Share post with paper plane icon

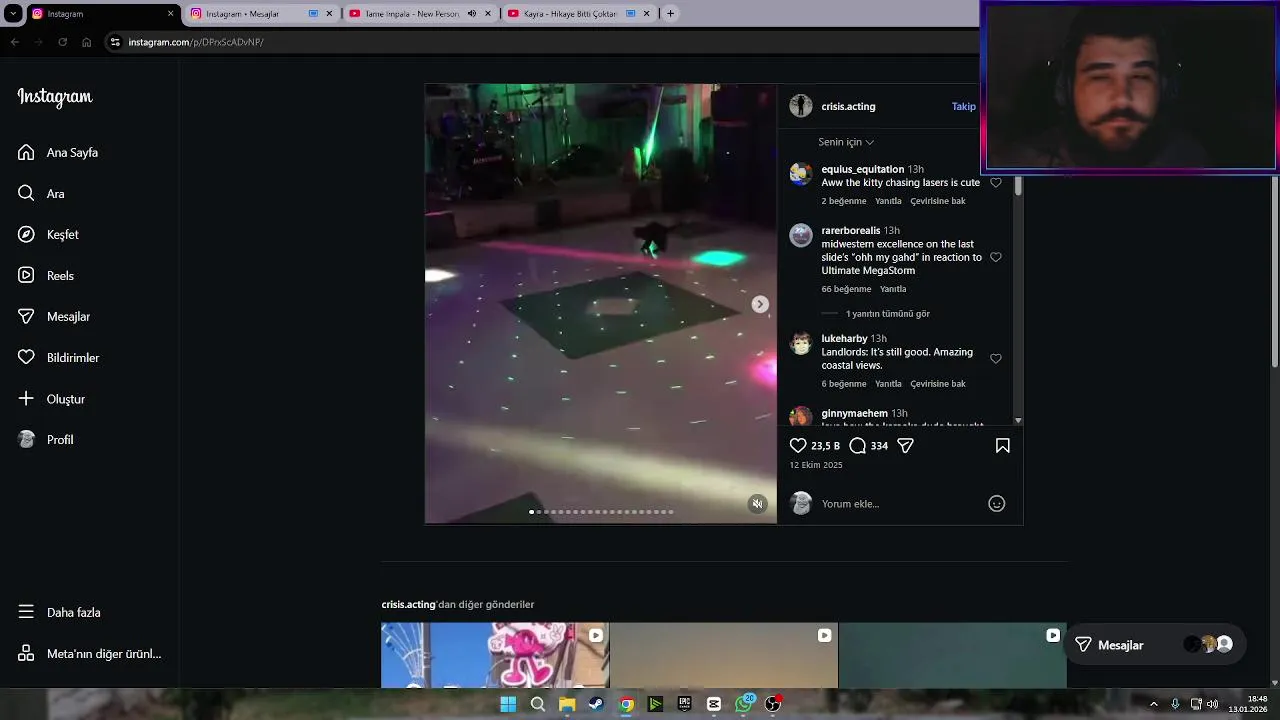[905, 445]
